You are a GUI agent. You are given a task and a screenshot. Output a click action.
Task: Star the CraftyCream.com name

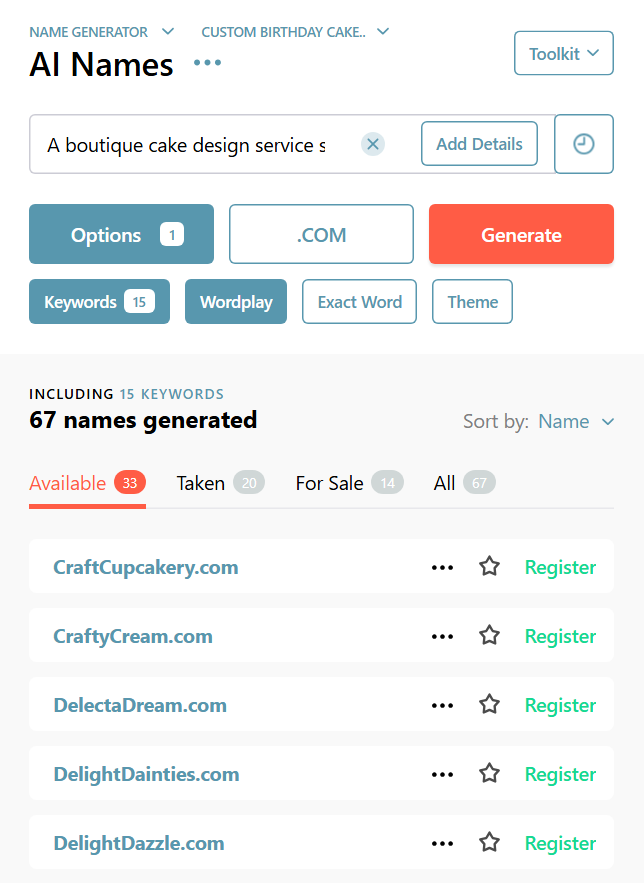click(x=489, y=636)
